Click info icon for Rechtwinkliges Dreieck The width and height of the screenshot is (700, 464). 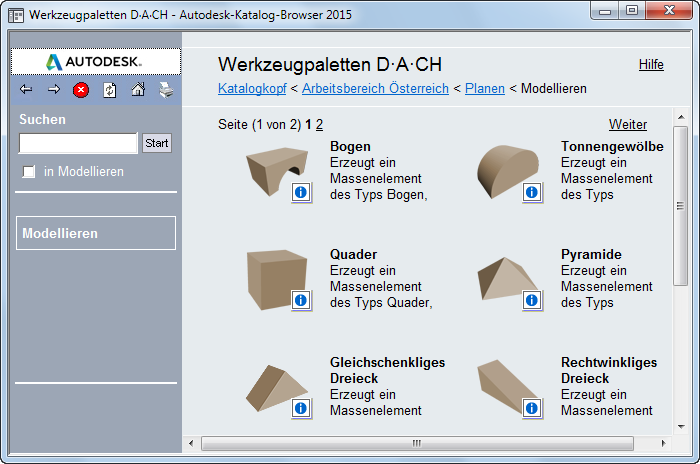pos(532,408)
